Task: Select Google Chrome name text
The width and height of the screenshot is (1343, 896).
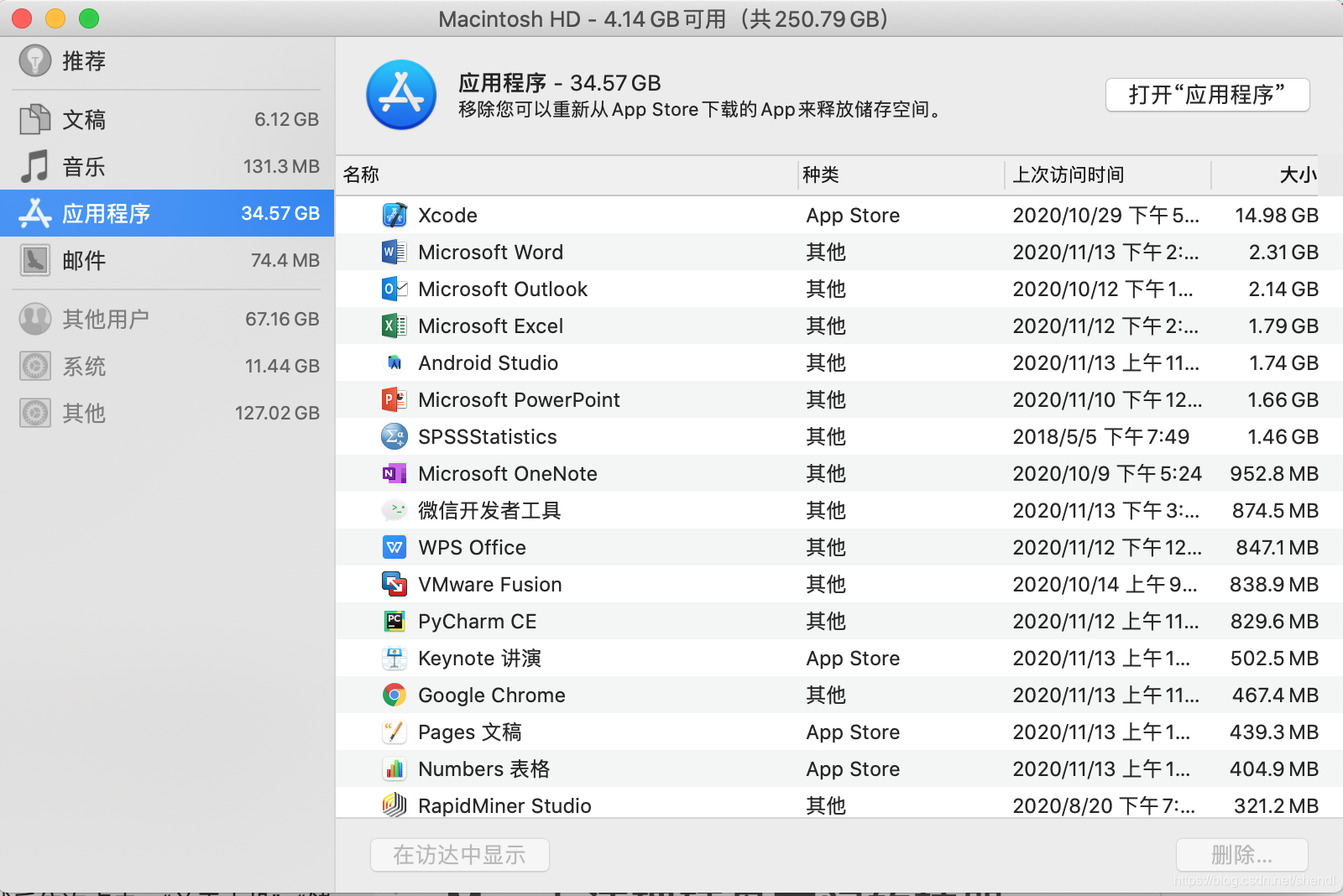Action: click(x=491, y=695)
